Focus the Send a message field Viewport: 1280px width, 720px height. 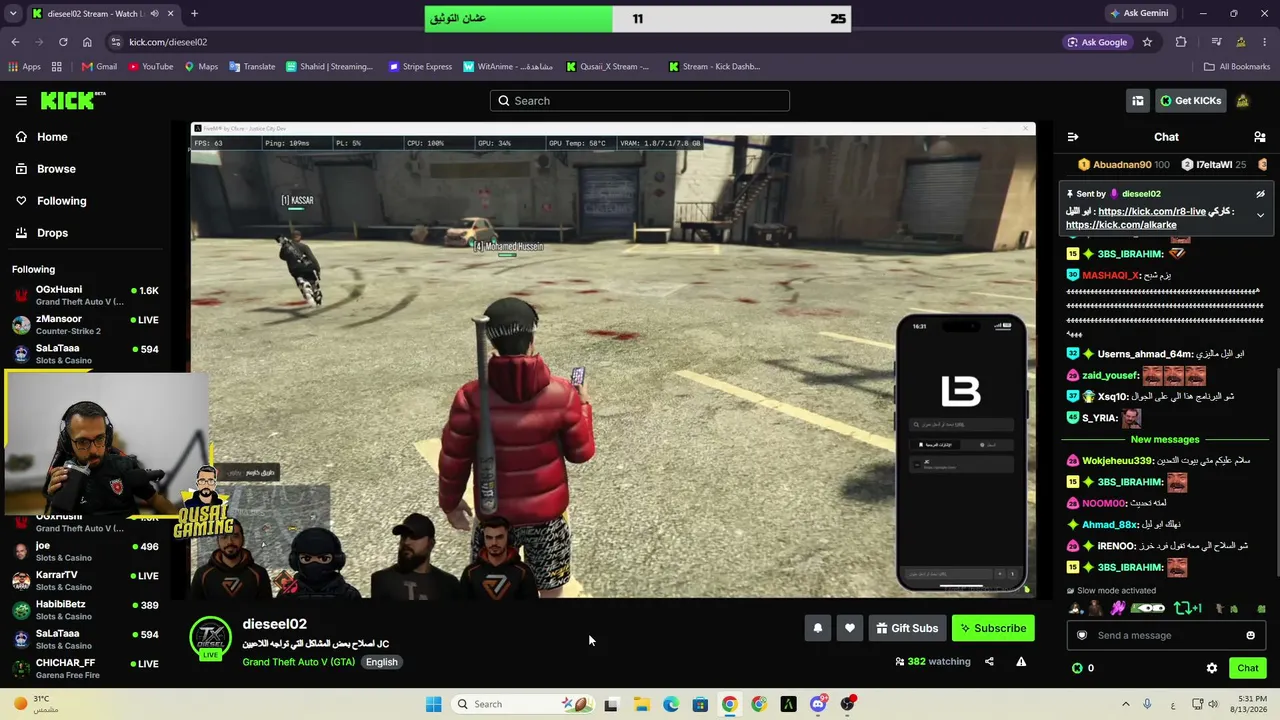point(1165,635)
